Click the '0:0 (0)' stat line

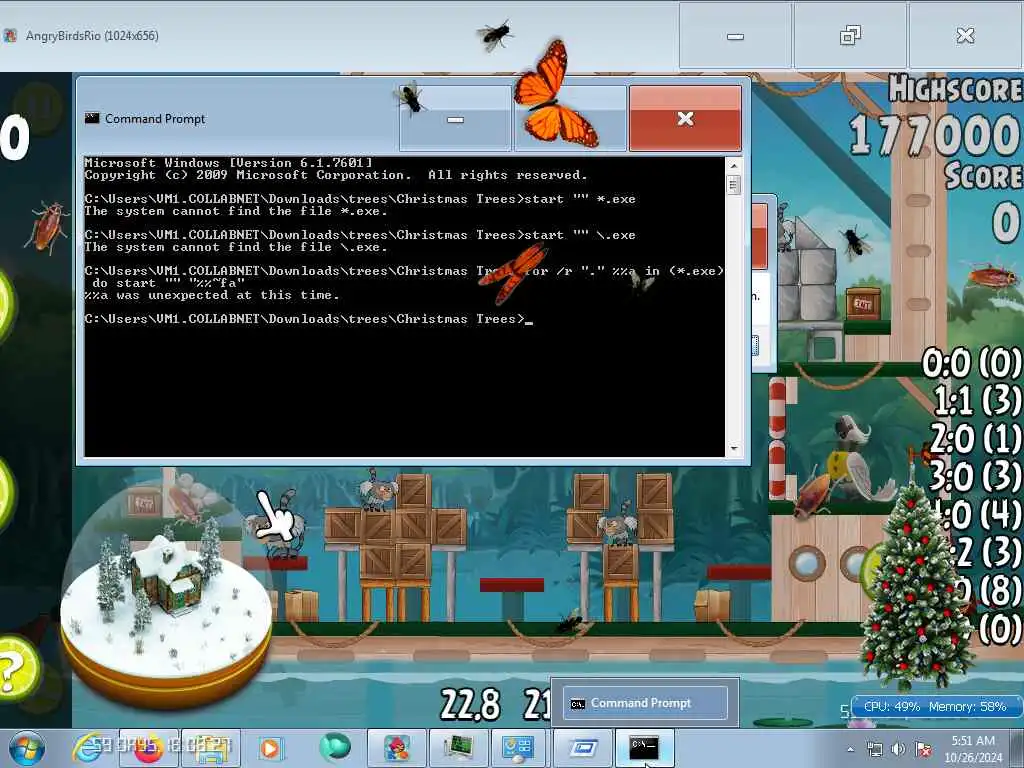coord(972,363)
